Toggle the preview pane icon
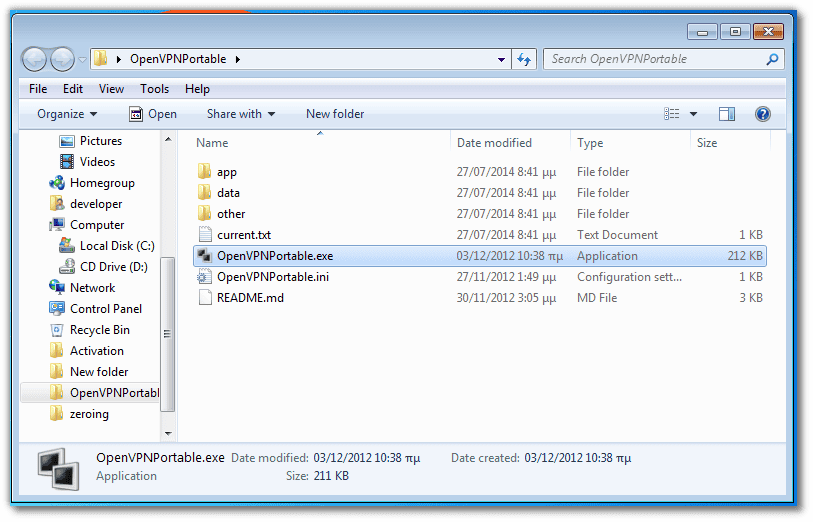This screenshot has height=522, width=813. click(727, 114)
